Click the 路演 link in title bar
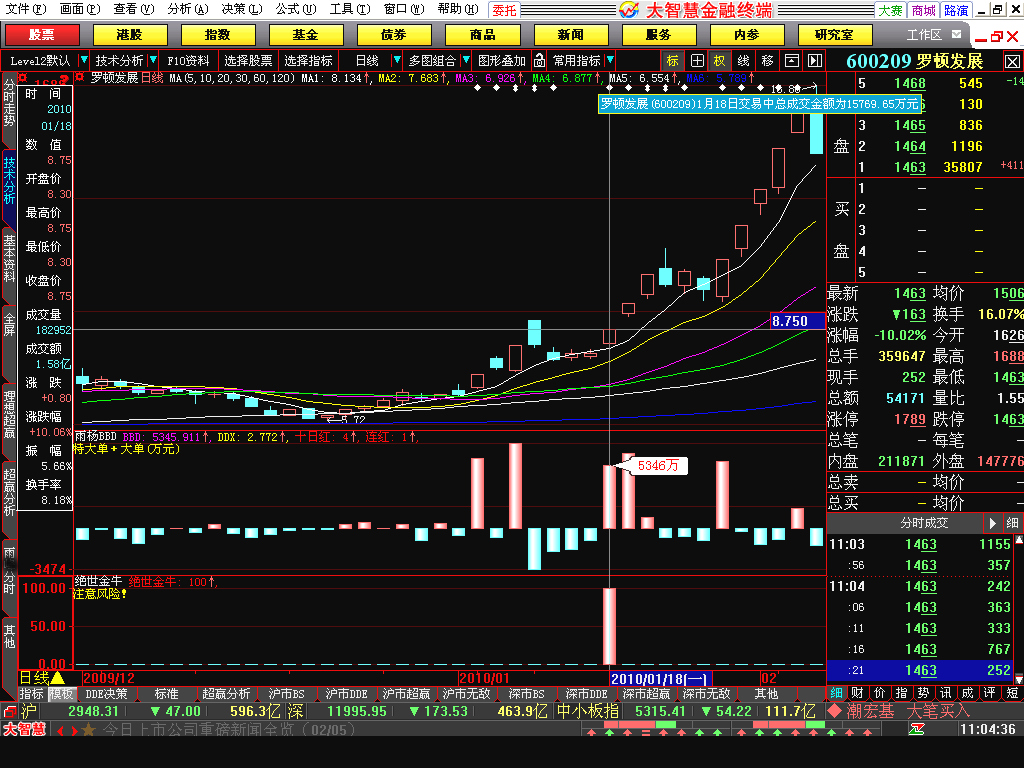Image resolution: width=1024 pixels, height=768 pixels. [x=956, y=10]
